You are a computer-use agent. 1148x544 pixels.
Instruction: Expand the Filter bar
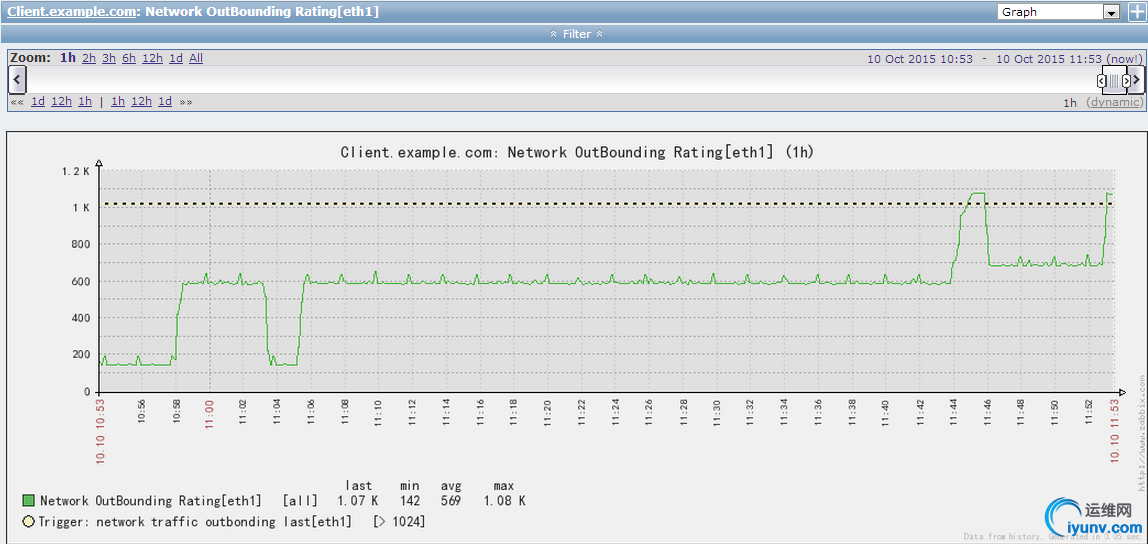576,34
